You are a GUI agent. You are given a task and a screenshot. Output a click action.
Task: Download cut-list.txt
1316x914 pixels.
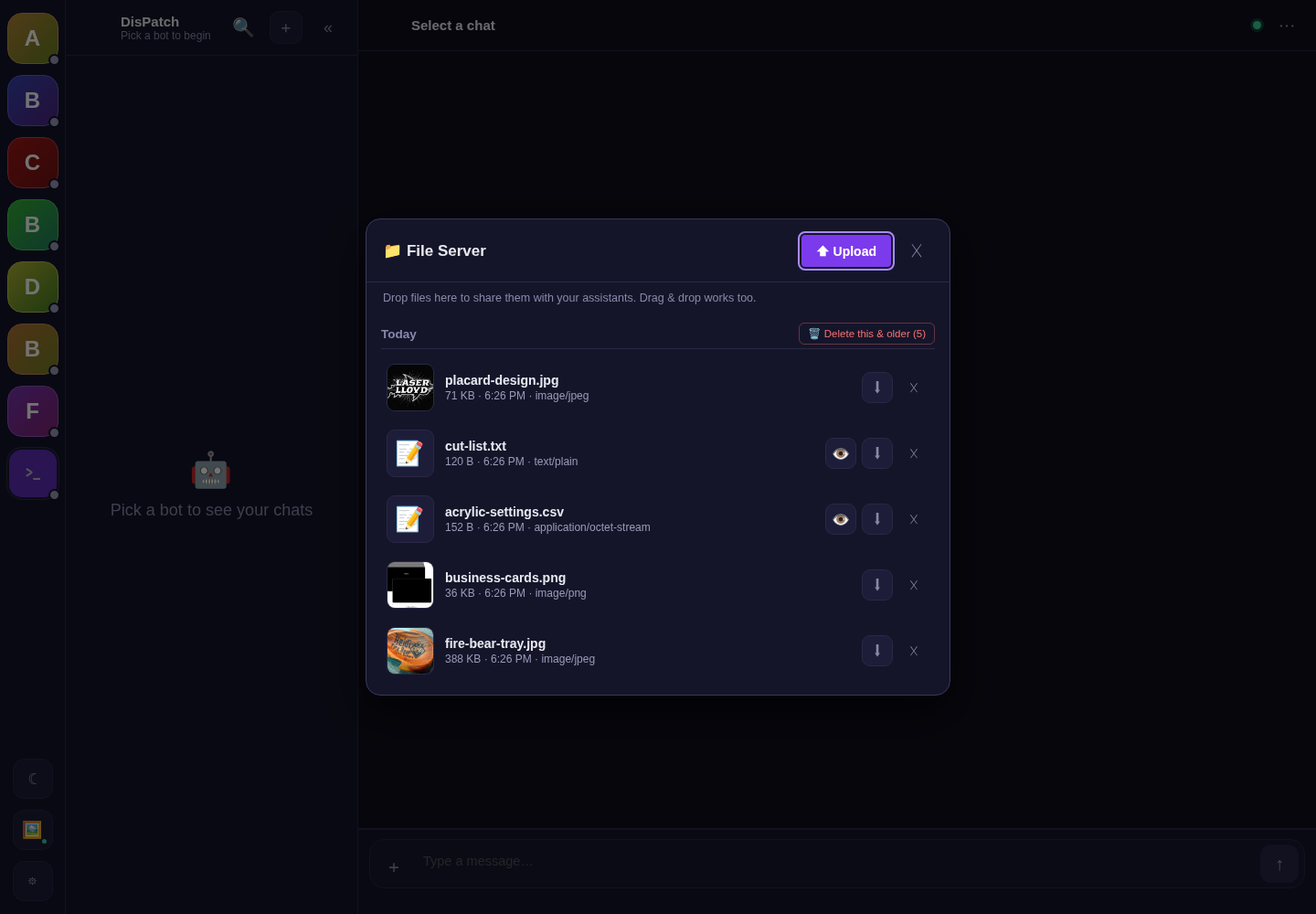(x=877, y=453)
